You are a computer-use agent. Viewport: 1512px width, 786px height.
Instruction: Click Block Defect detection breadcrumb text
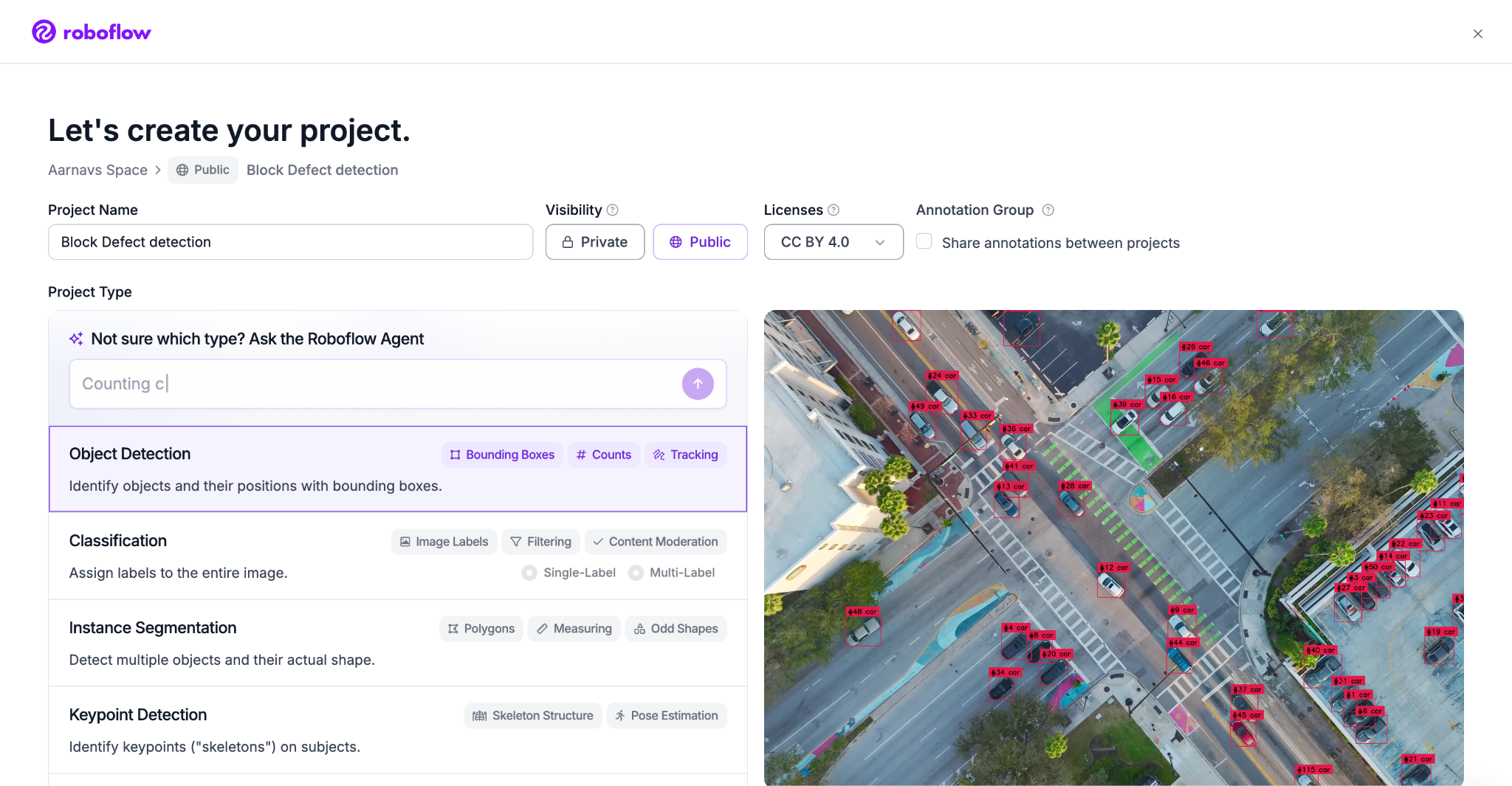click(322, 170)
